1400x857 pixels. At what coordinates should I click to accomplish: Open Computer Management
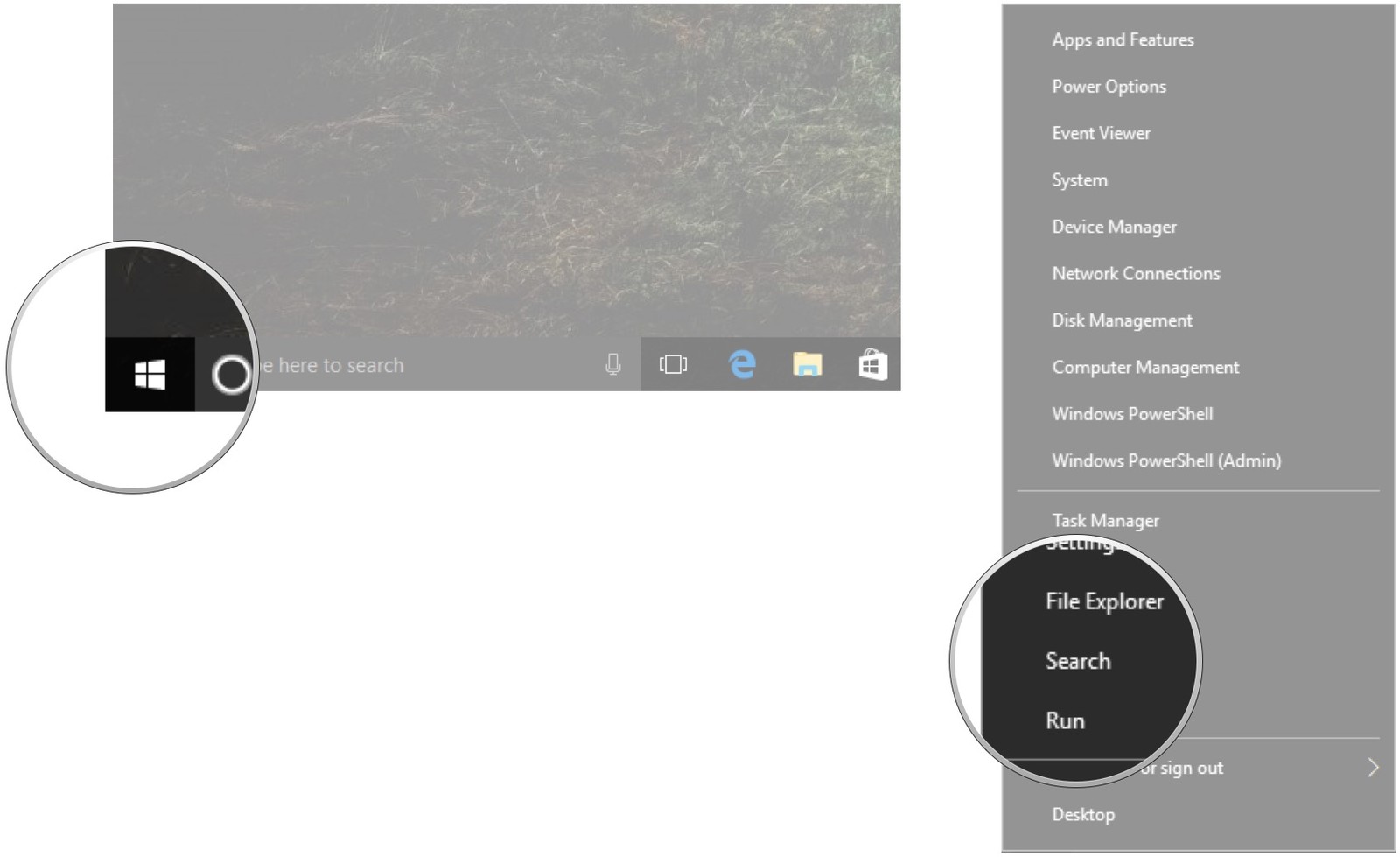click(x=1144, y=367)
